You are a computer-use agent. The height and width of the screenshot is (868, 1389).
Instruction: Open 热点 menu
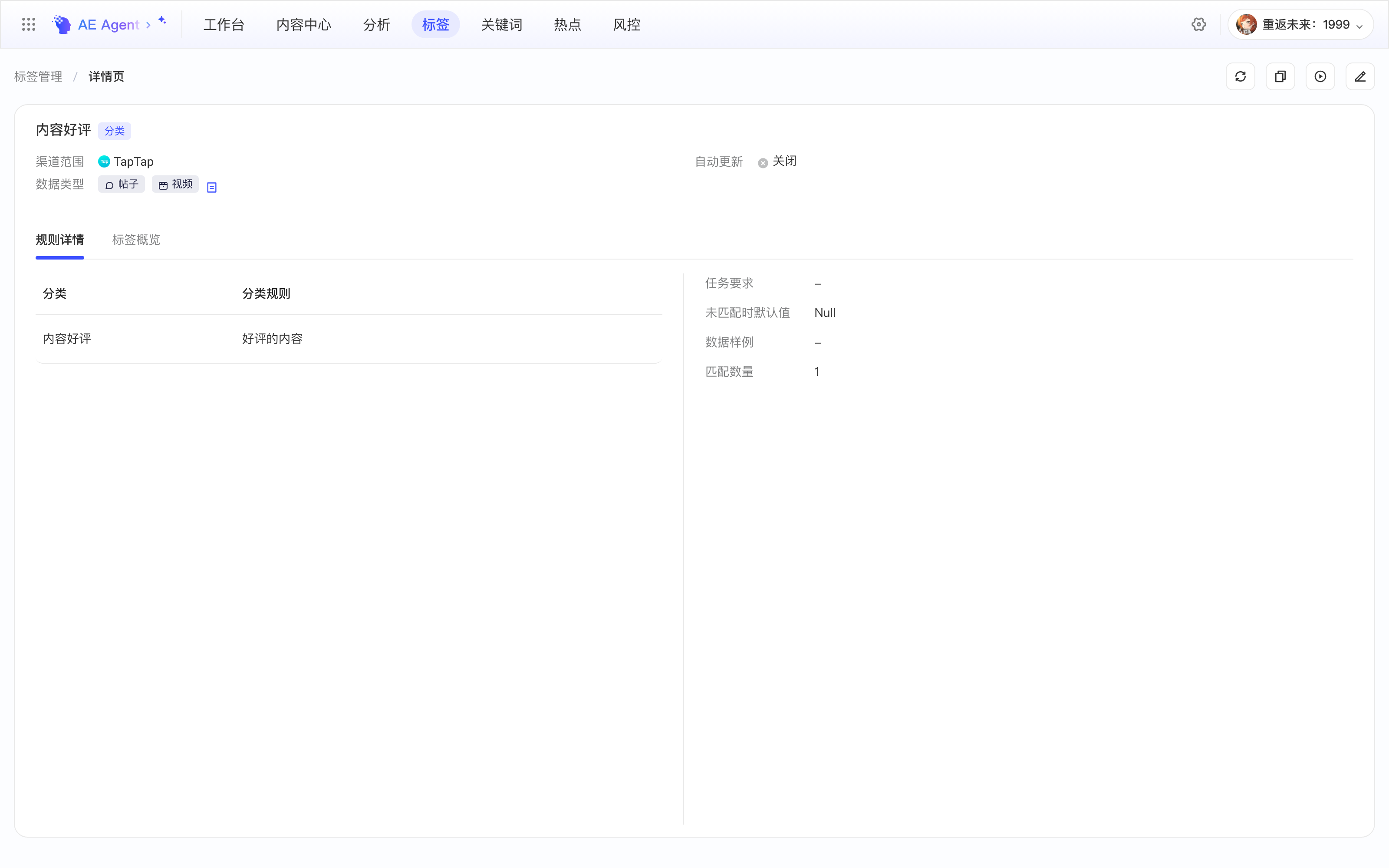coord(568,25)
